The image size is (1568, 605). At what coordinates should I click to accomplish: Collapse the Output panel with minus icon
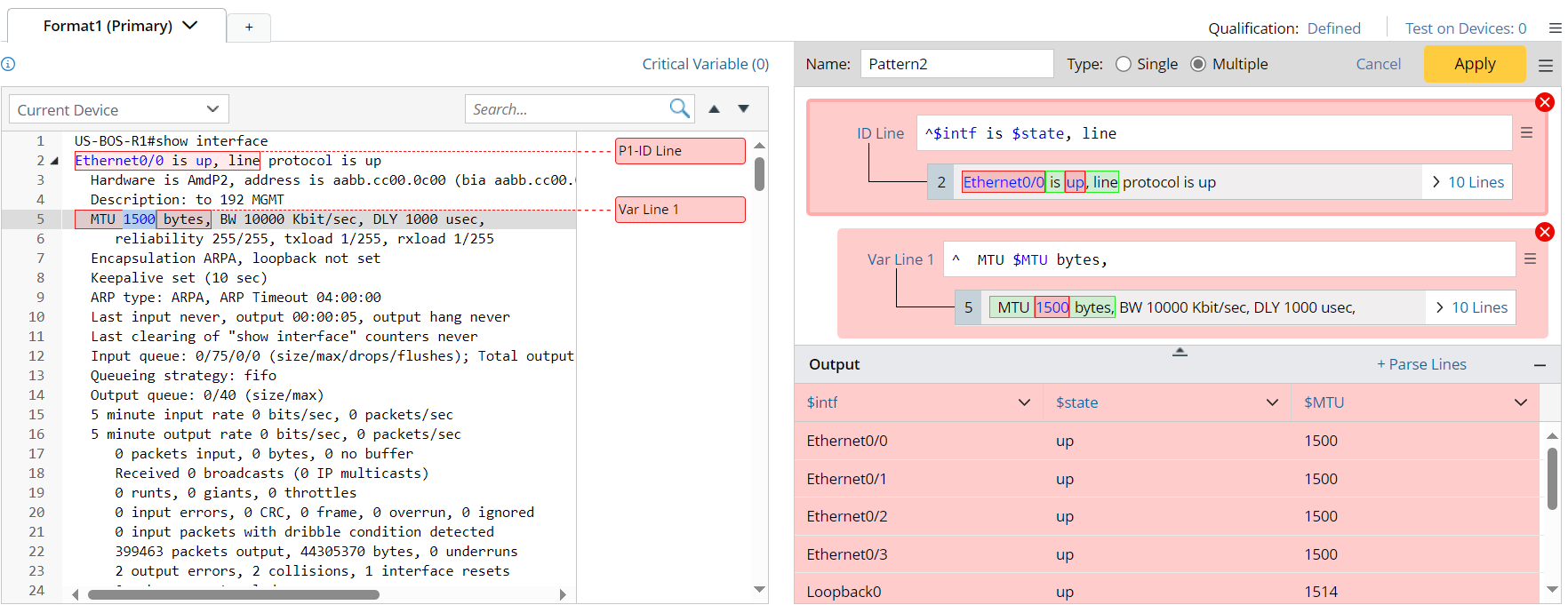coord(1540,365)
